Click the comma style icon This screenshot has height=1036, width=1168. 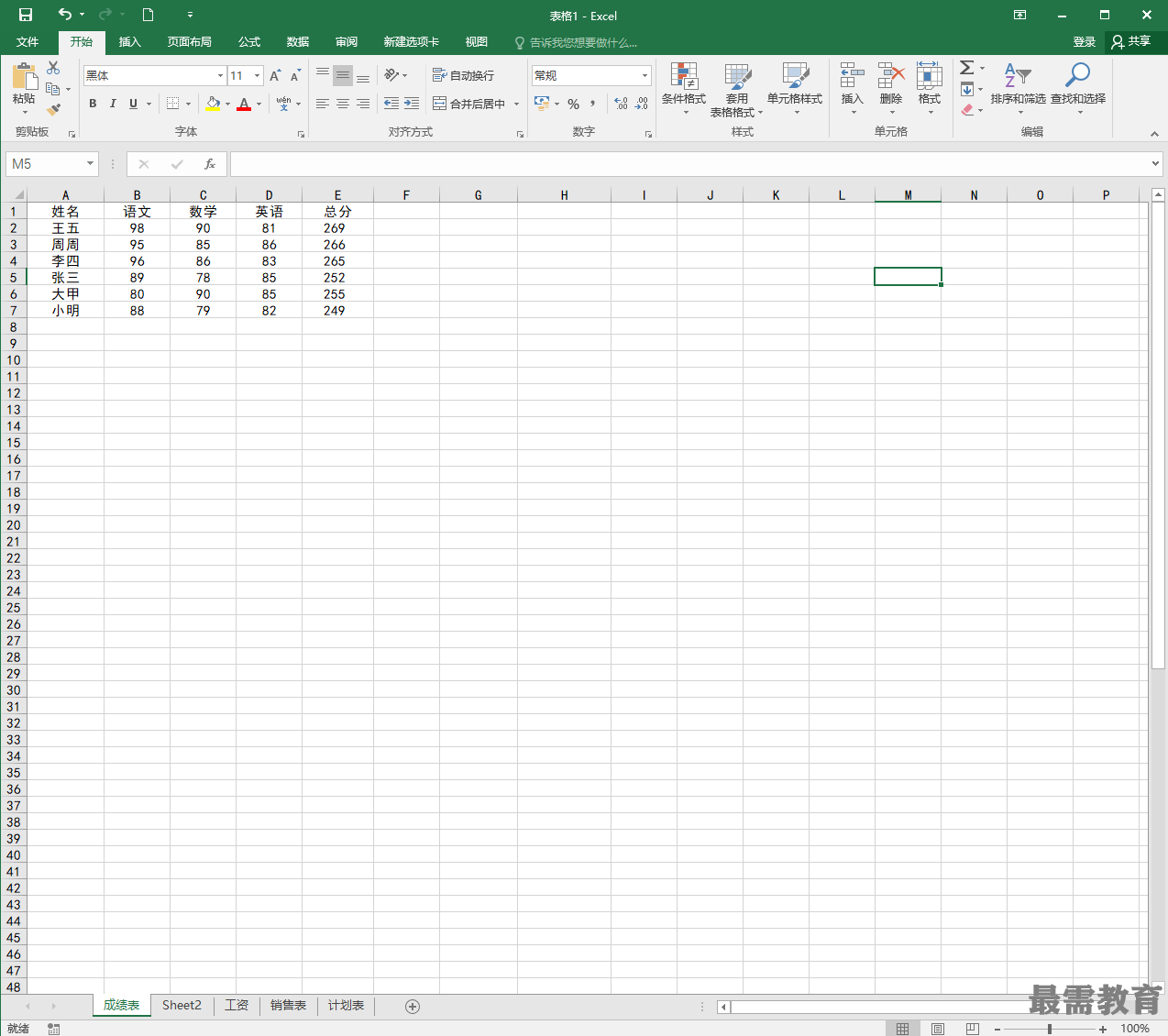593,104
